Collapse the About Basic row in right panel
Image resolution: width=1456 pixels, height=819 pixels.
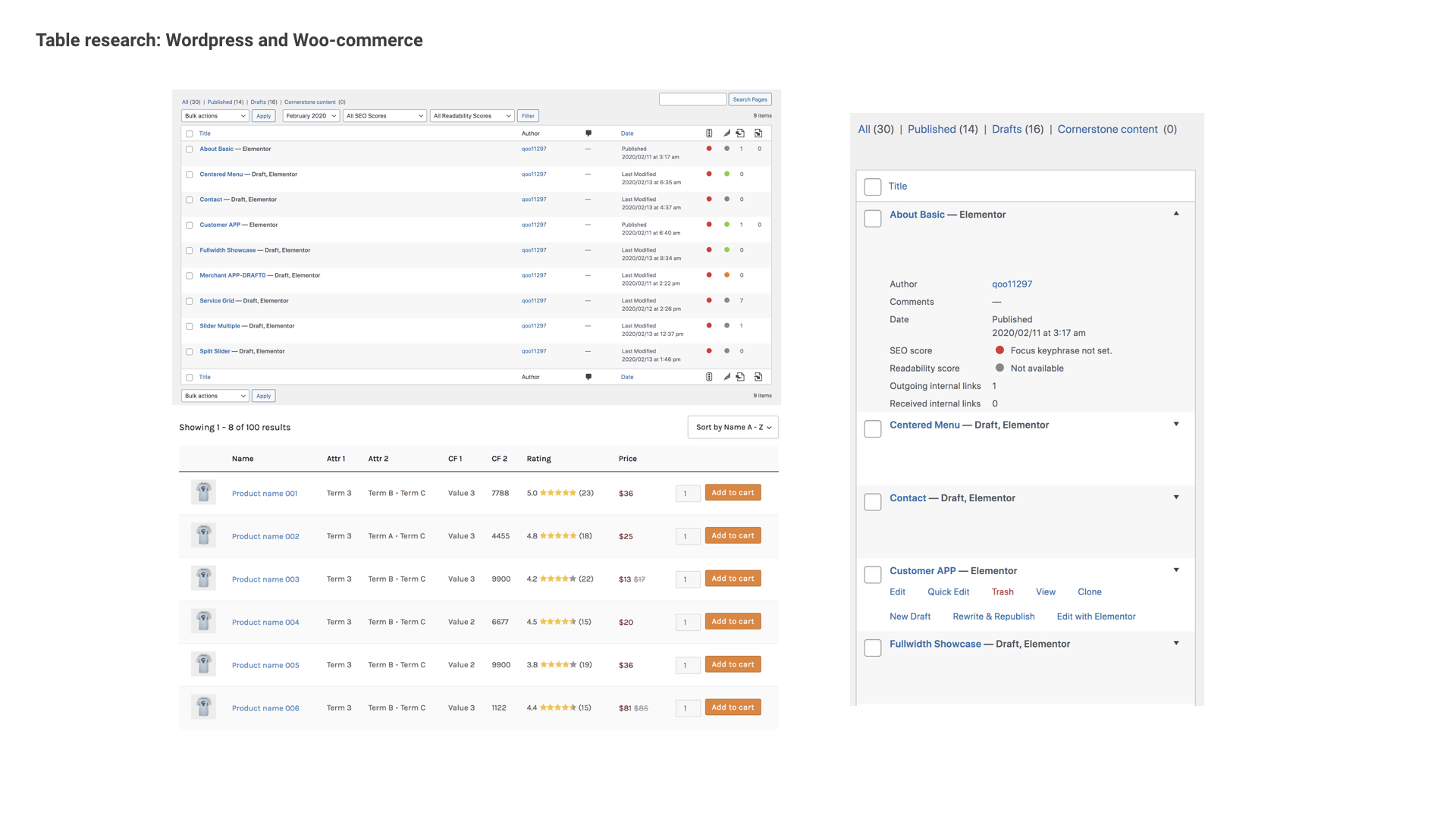click(1176, 214)
